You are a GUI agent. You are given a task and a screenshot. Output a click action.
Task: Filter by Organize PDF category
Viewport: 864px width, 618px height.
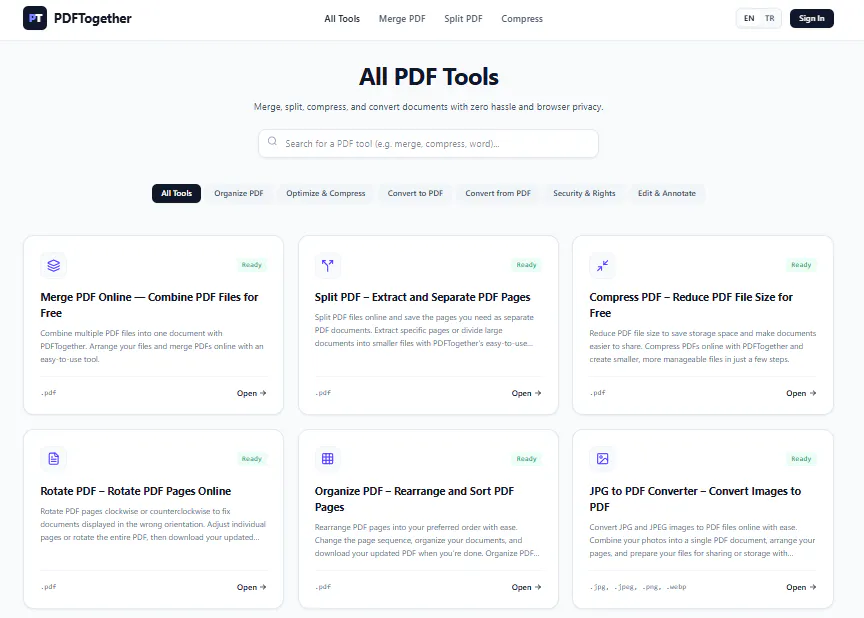click(239, 193)
